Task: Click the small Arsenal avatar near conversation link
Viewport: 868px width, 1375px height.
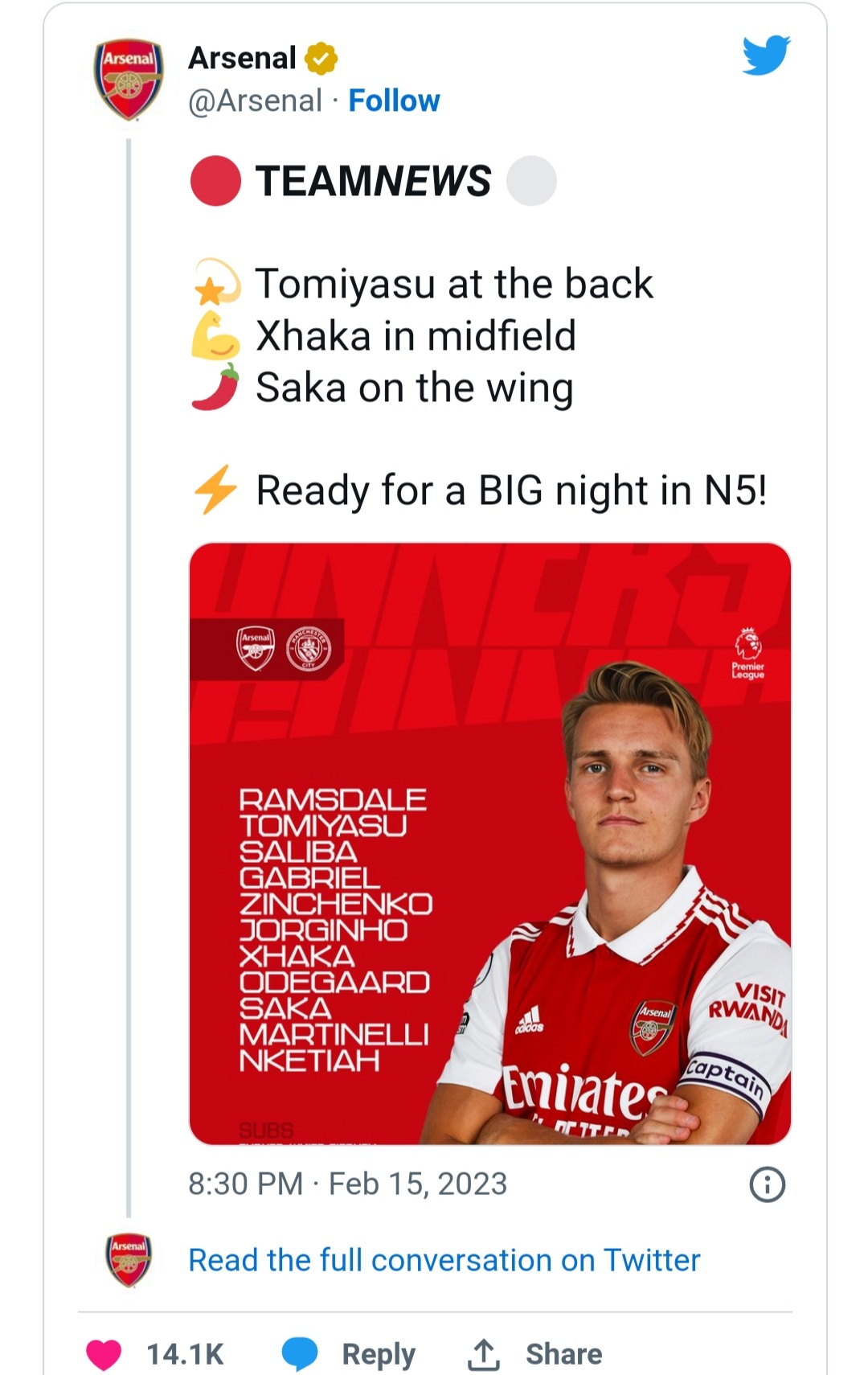Action: [129, 1259]
